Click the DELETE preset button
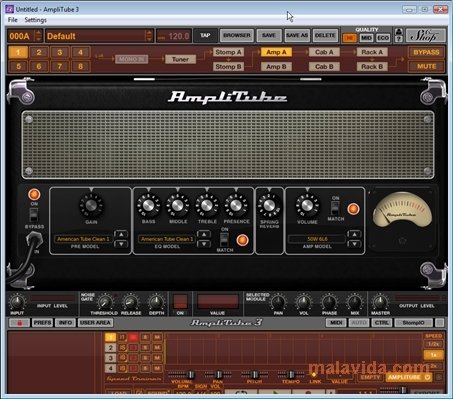Image resolution: width=453 pixels, height=399 pixels. [325, 35]
